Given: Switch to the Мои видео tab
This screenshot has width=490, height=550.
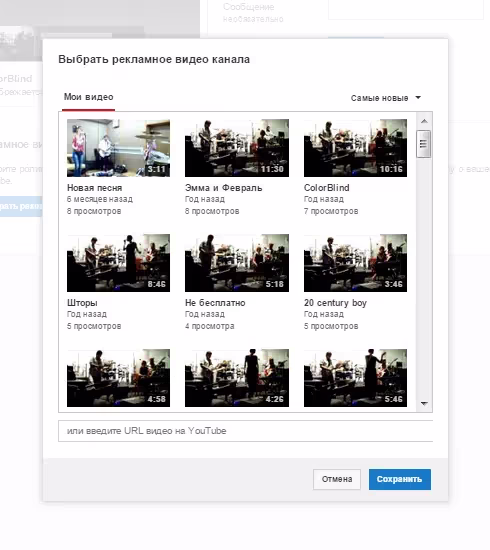Looking at the screenshot, I should pos(88,97).
